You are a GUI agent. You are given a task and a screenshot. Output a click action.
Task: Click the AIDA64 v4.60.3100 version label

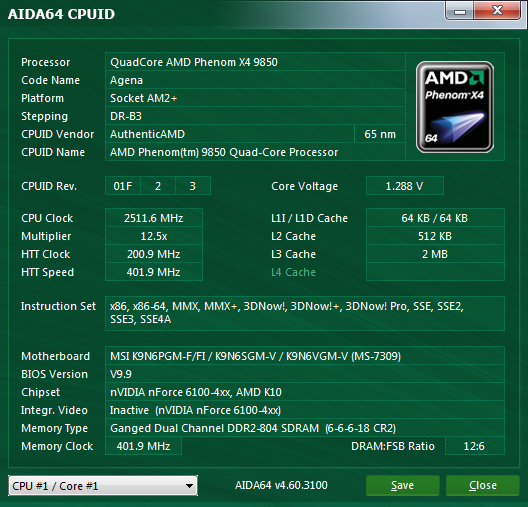(281, 485)
